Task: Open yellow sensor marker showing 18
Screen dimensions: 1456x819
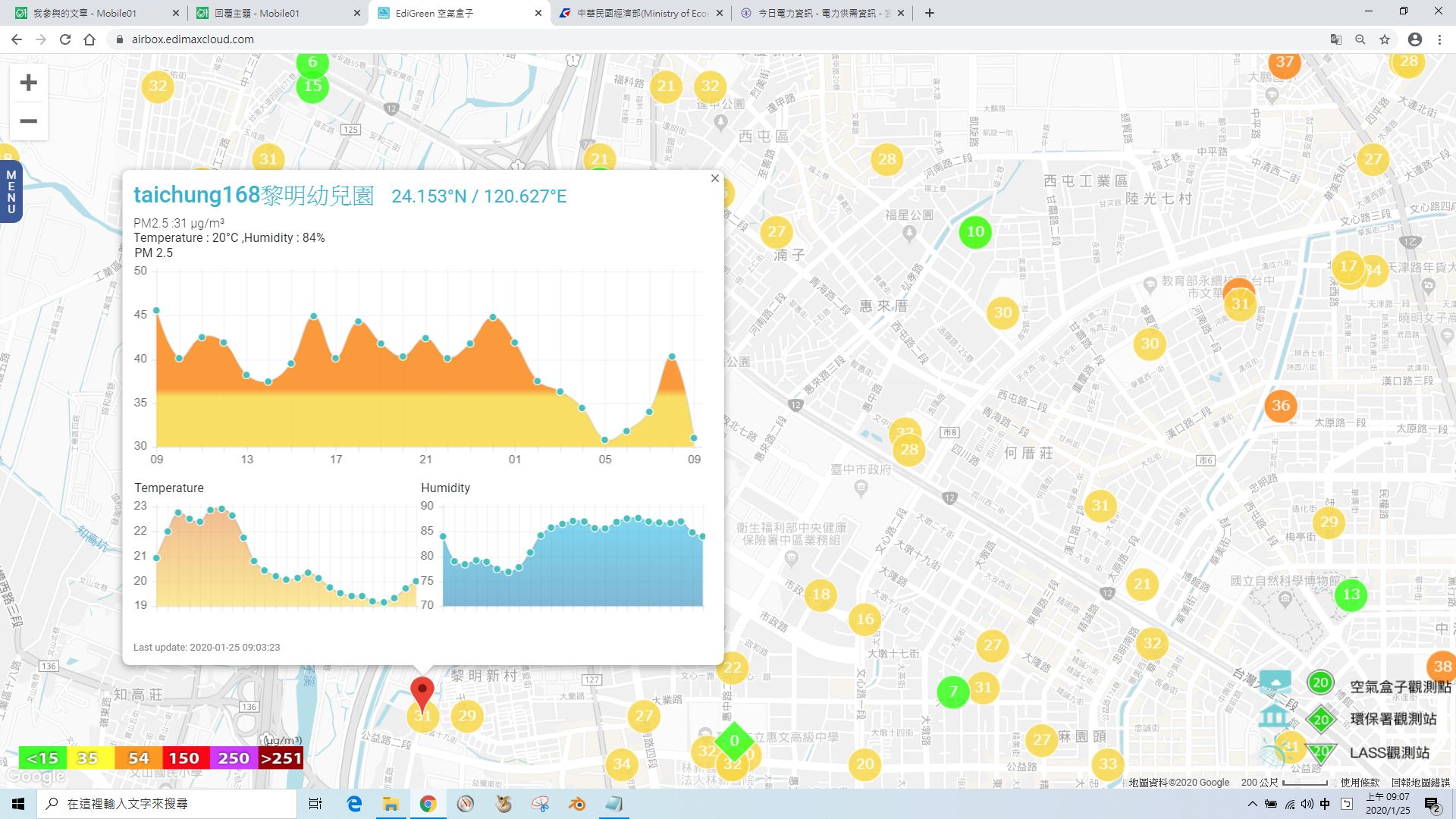Action: pyautogui.click(x=821, y=594)
